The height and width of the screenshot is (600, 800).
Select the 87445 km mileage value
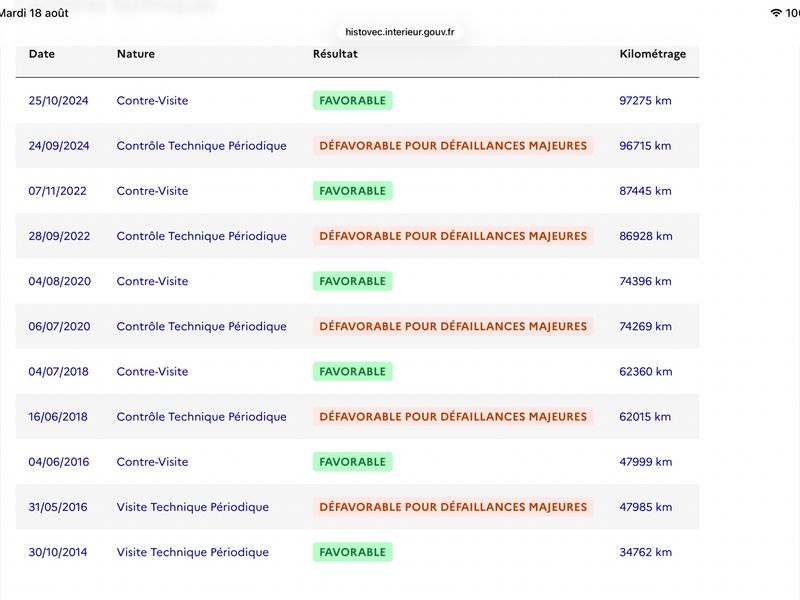645,191
